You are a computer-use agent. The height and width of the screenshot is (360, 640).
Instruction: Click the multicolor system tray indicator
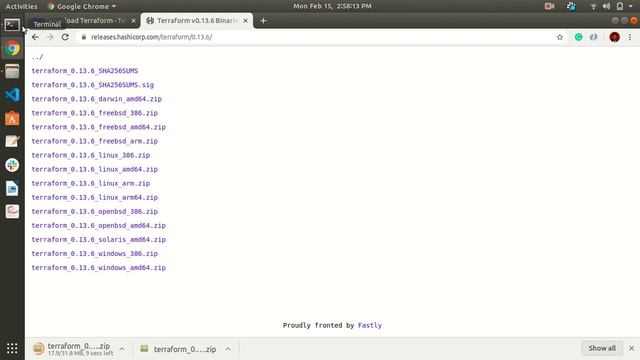point(571,6)
